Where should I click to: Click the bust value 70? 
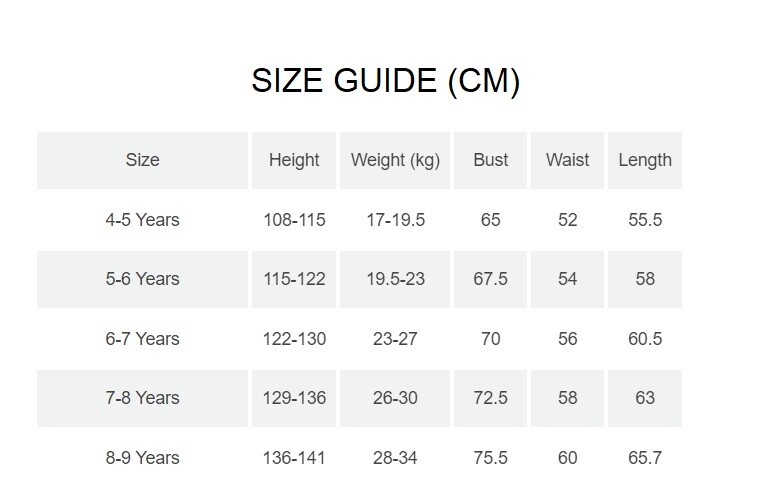[490, 339]
